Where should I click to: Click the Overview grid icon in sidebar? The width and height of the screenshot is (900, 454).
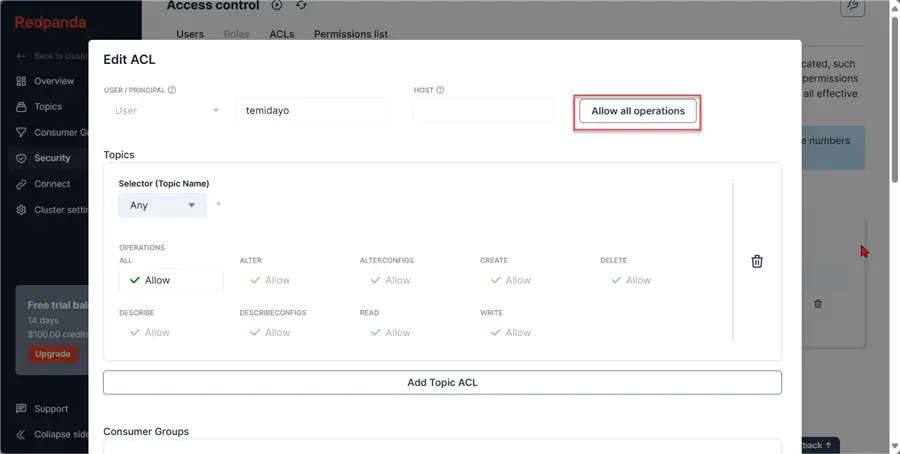pyautogui.click(x=21, y=81)
